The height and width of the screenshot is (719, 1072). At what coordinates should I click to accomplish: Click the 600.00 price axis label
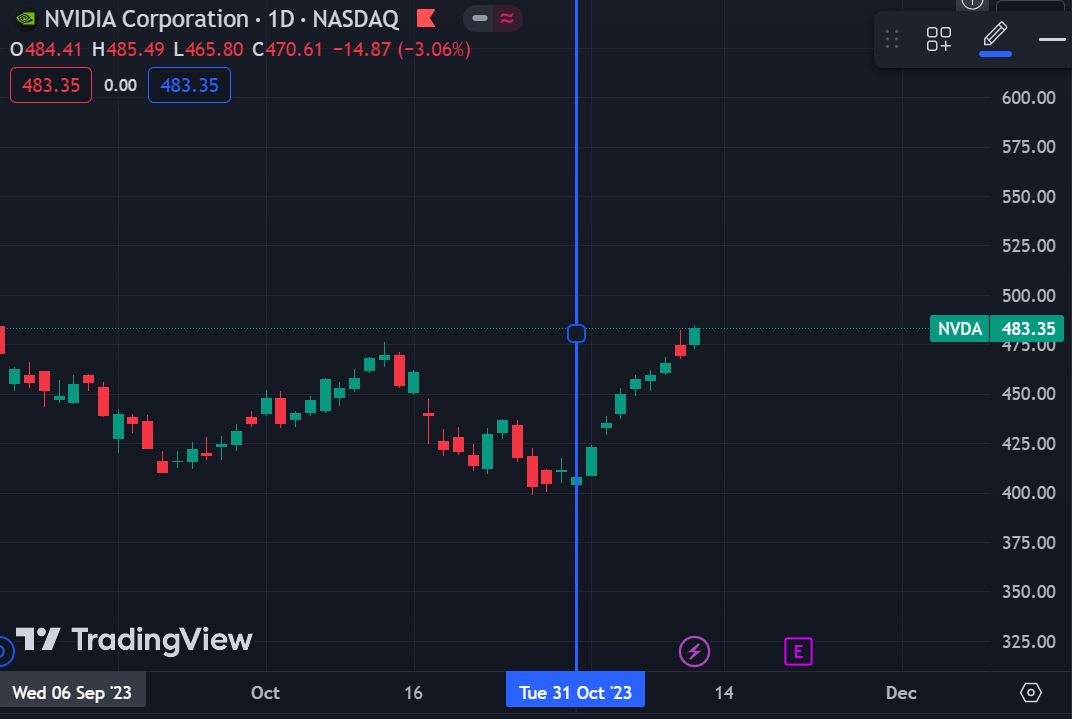1028,98
